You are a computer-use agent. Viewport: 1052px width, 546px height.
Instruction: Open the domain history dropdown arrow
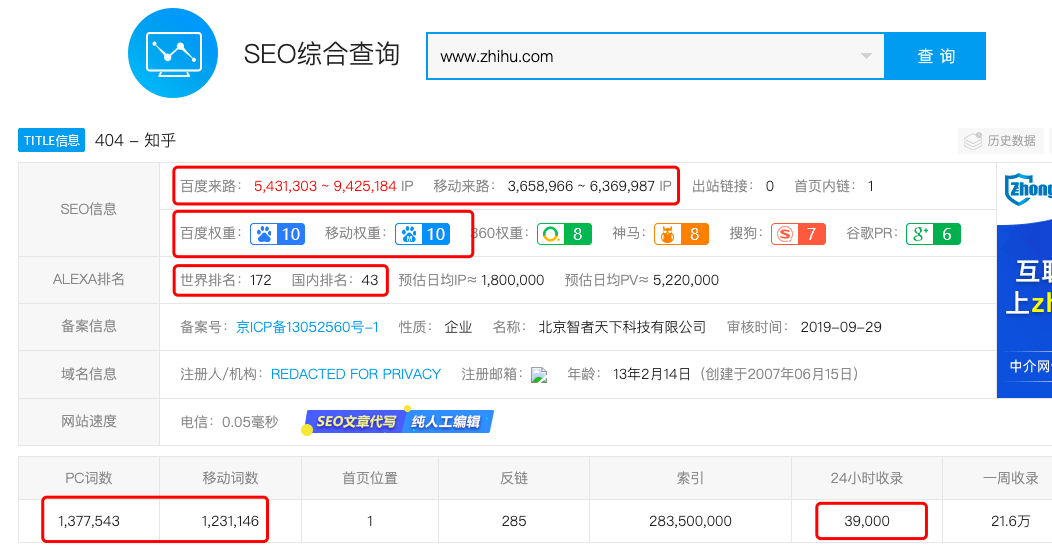(x=866, y=56)
